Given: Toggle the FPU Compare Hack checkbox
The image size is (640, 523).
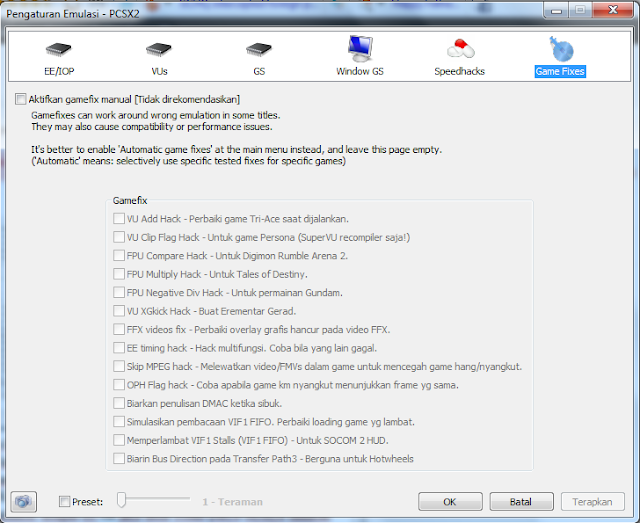Looking at the screenshot, I should (x=119, y=256).
